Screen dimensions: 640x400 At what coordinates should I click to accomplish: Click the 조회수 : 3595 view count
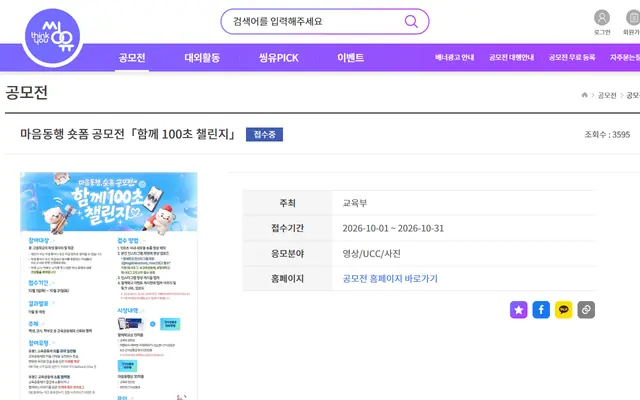point(607,134)
